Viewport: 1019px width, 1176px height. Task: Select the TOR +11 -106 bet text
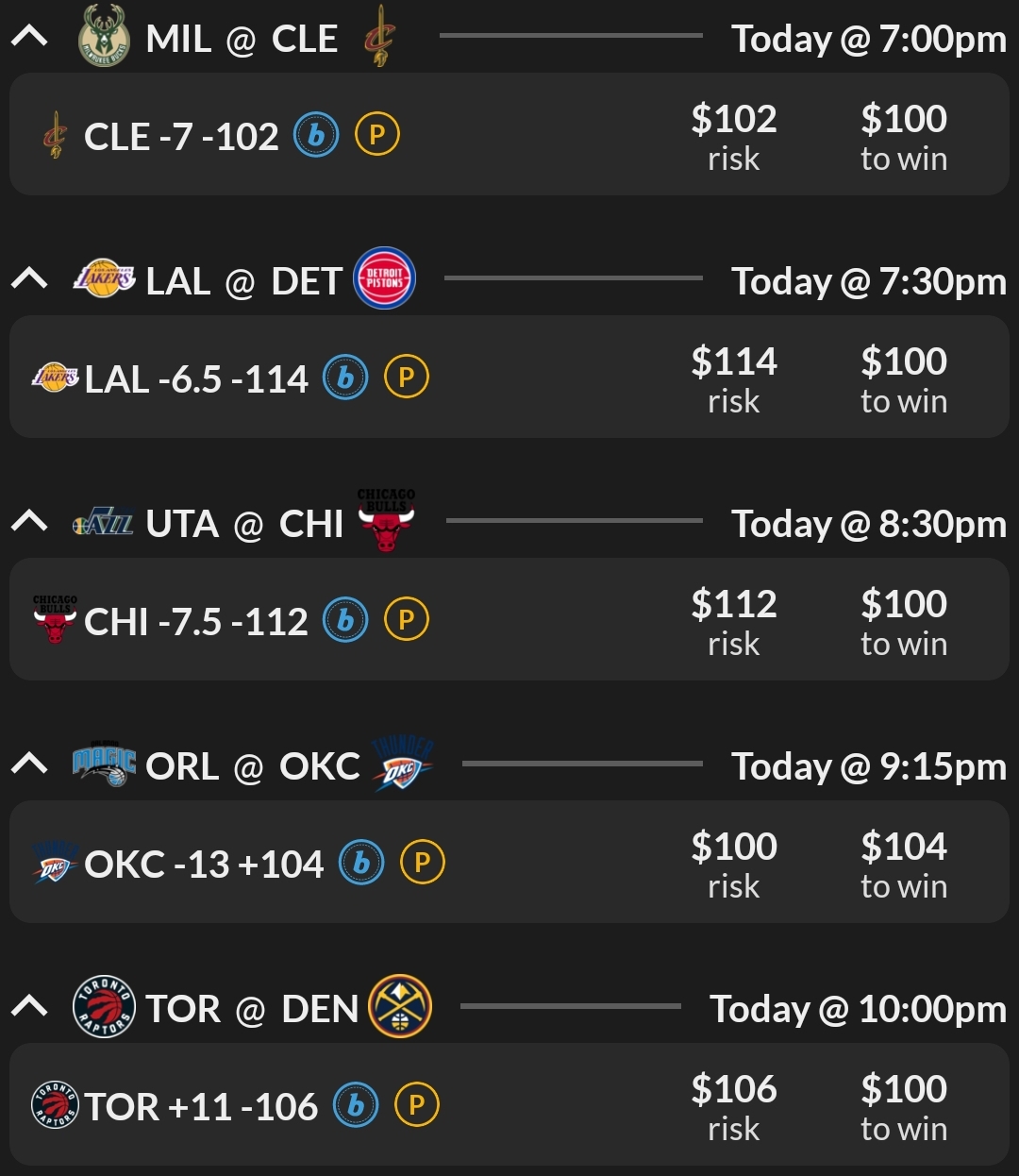click(x=201, y=1107)
